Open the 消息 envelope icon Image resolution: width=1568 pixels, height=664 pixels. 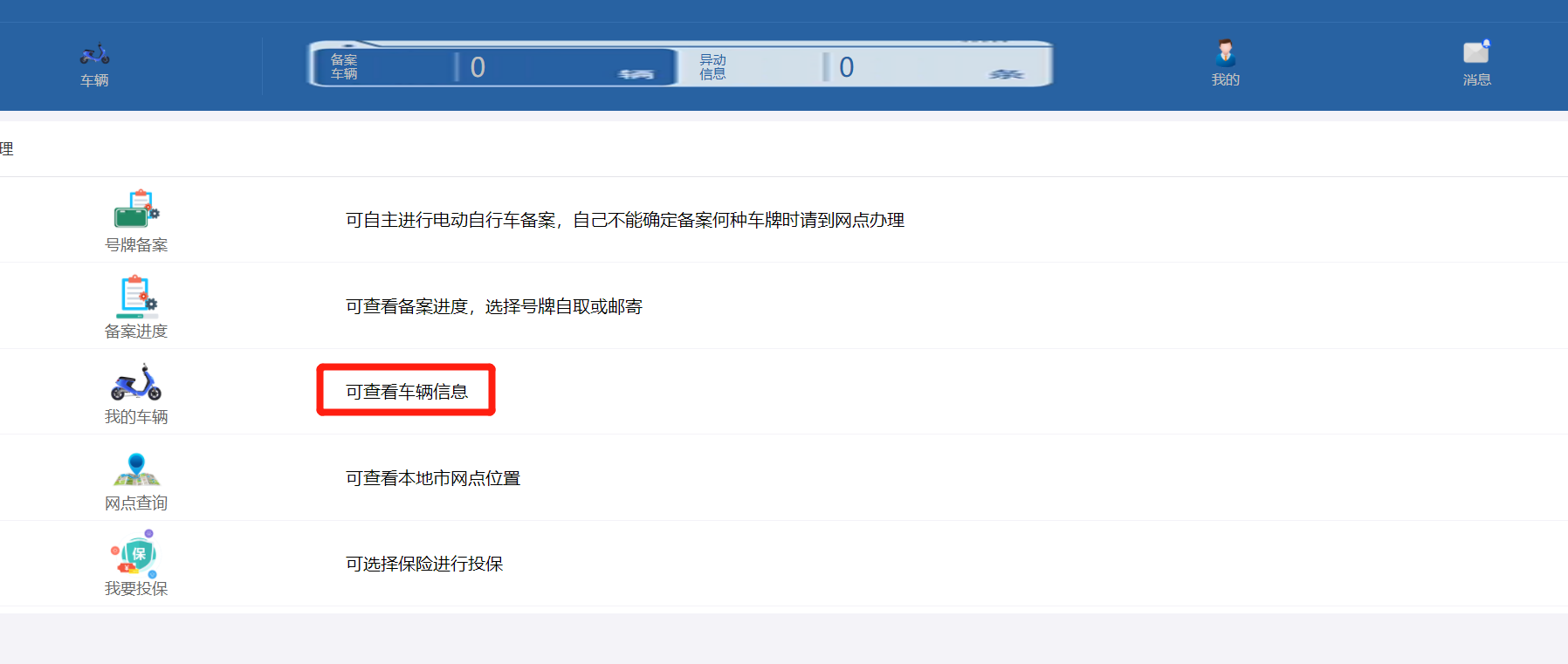[x=1476, y=52]
